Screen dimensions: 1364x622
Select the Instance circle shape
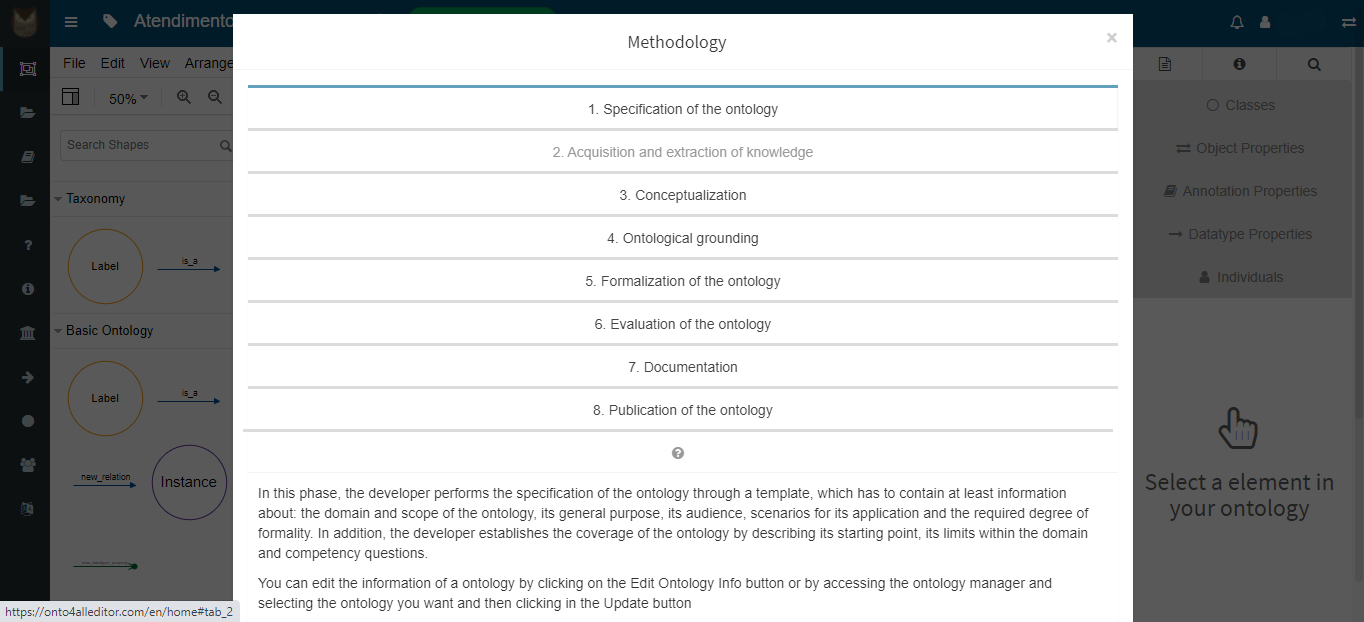click(189, 482)
